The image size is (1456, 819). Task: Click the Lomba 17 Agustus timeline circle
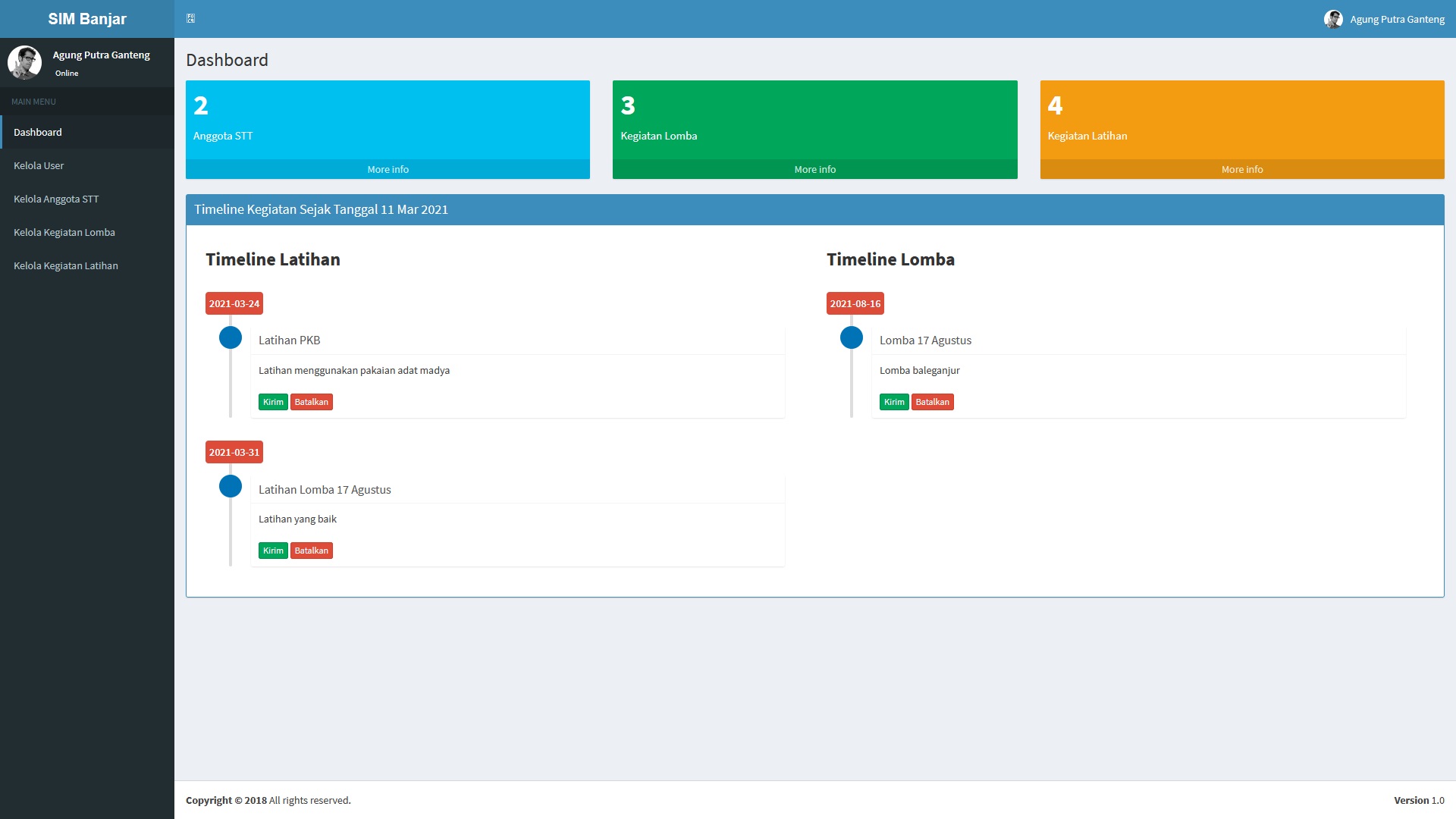coord(852,337)
